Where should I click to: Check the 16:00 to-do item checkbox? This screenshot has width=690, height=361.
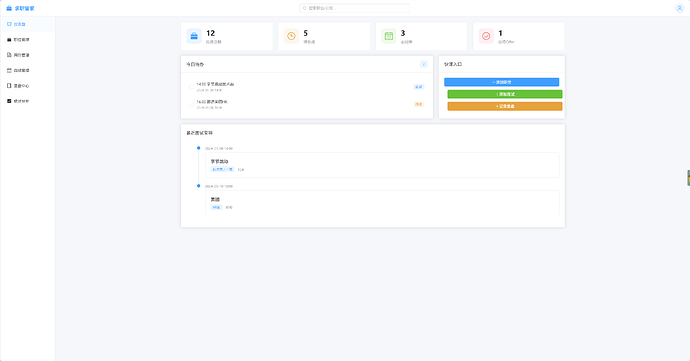click(x=191, y=104)
